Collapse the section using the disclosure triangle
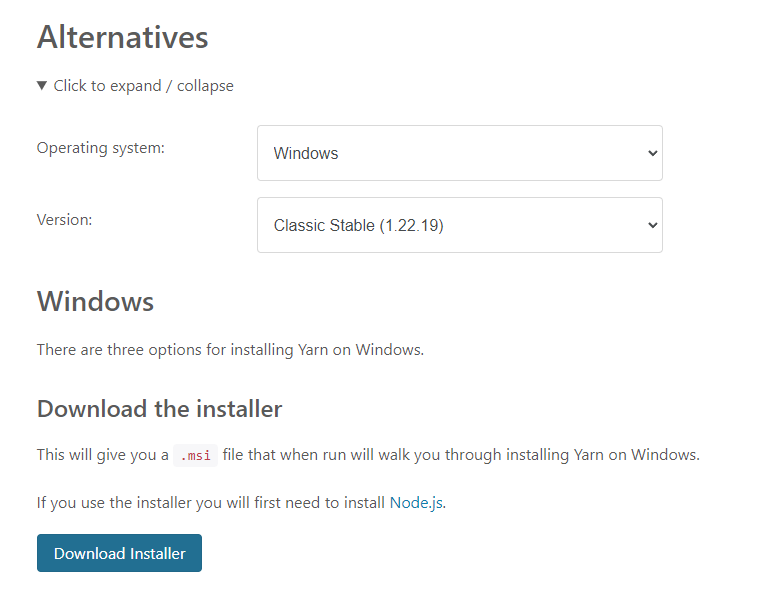762x592 pixels. click(42, 86)
